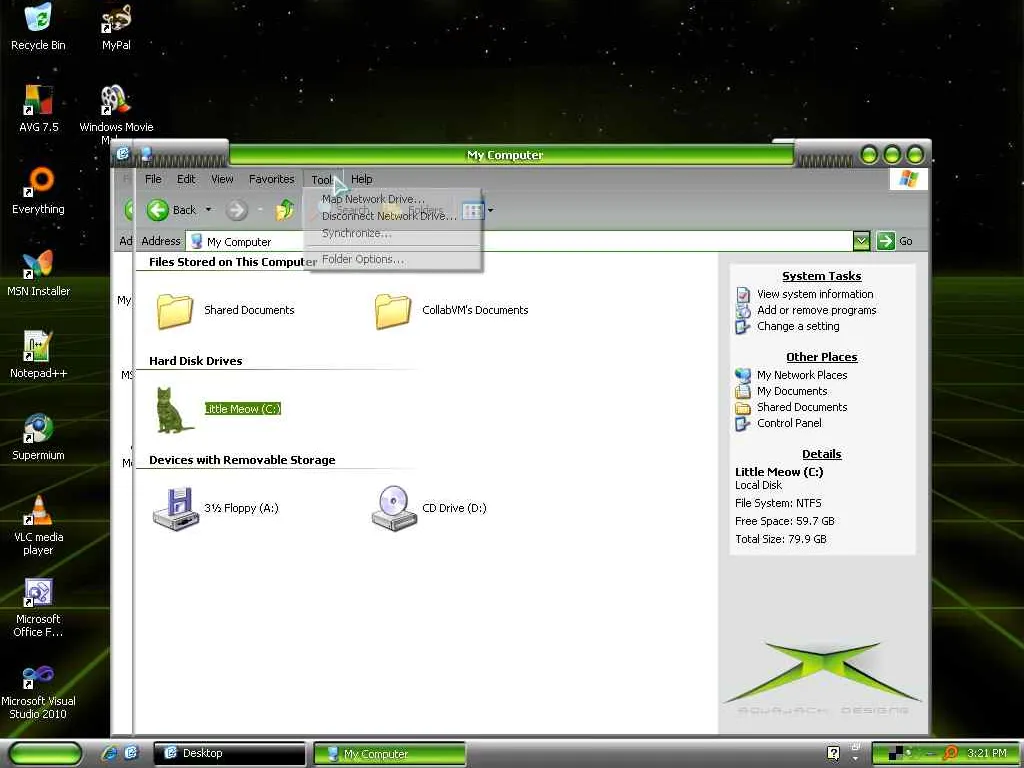The height and width of the screenshot is (768, 1024).
Task: Click the help question mark tray icon
Action: [833, 753]
